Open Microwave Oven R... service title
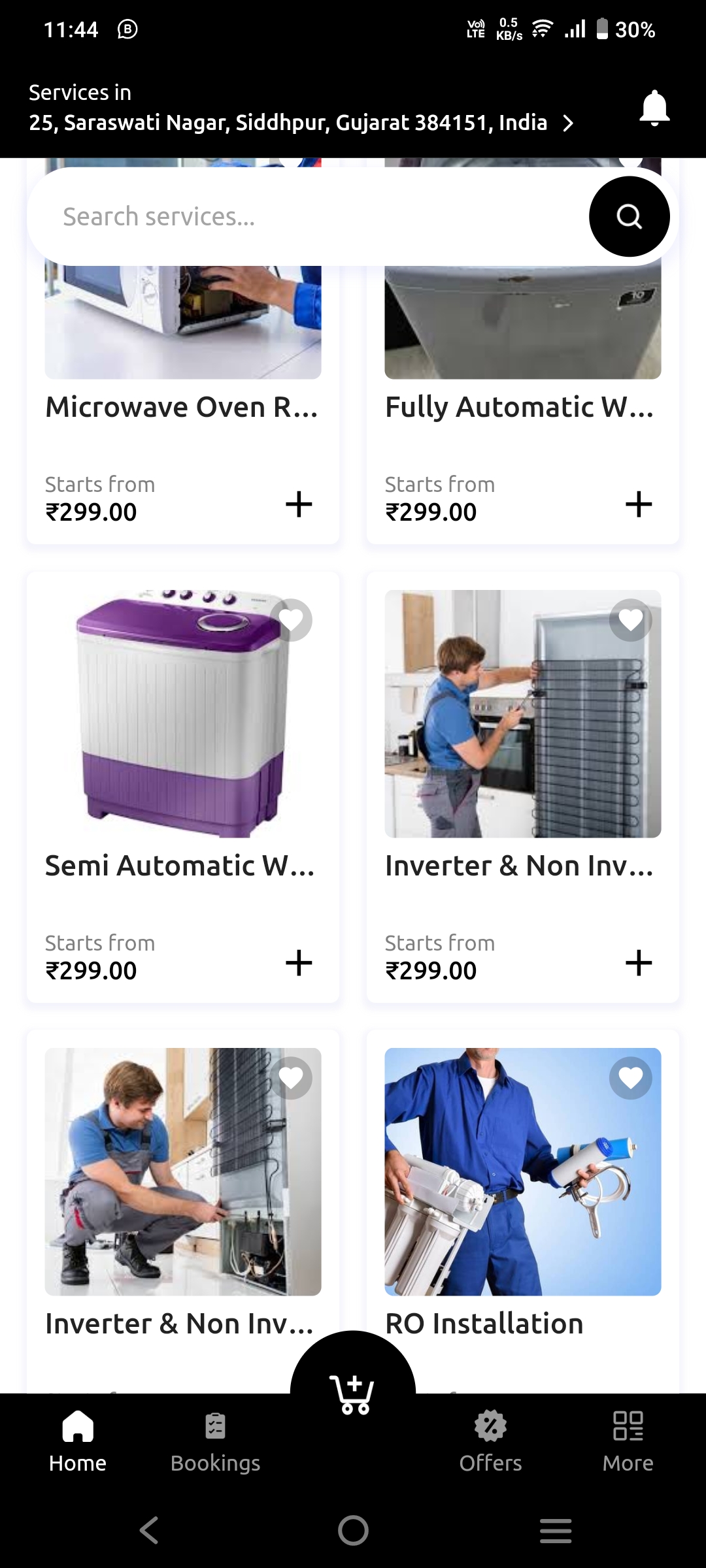The width and height of the screenshot is (706, 1568). (182, 407)
